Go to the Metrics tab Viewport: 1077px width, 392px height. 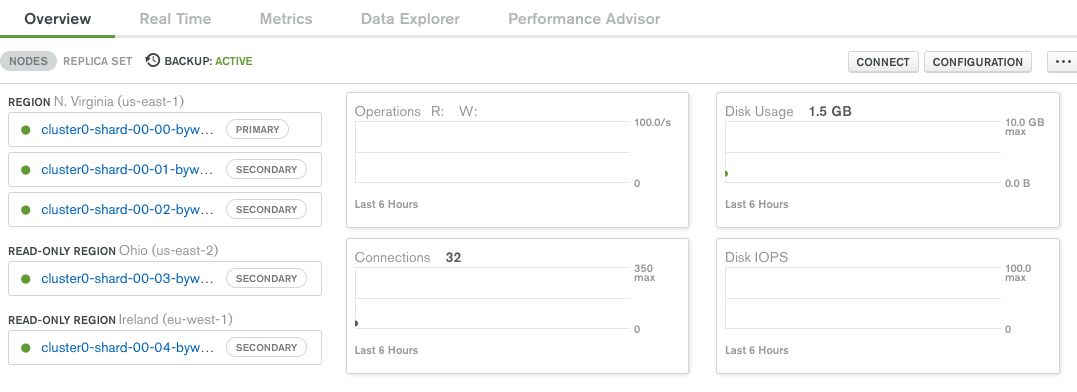286,19
